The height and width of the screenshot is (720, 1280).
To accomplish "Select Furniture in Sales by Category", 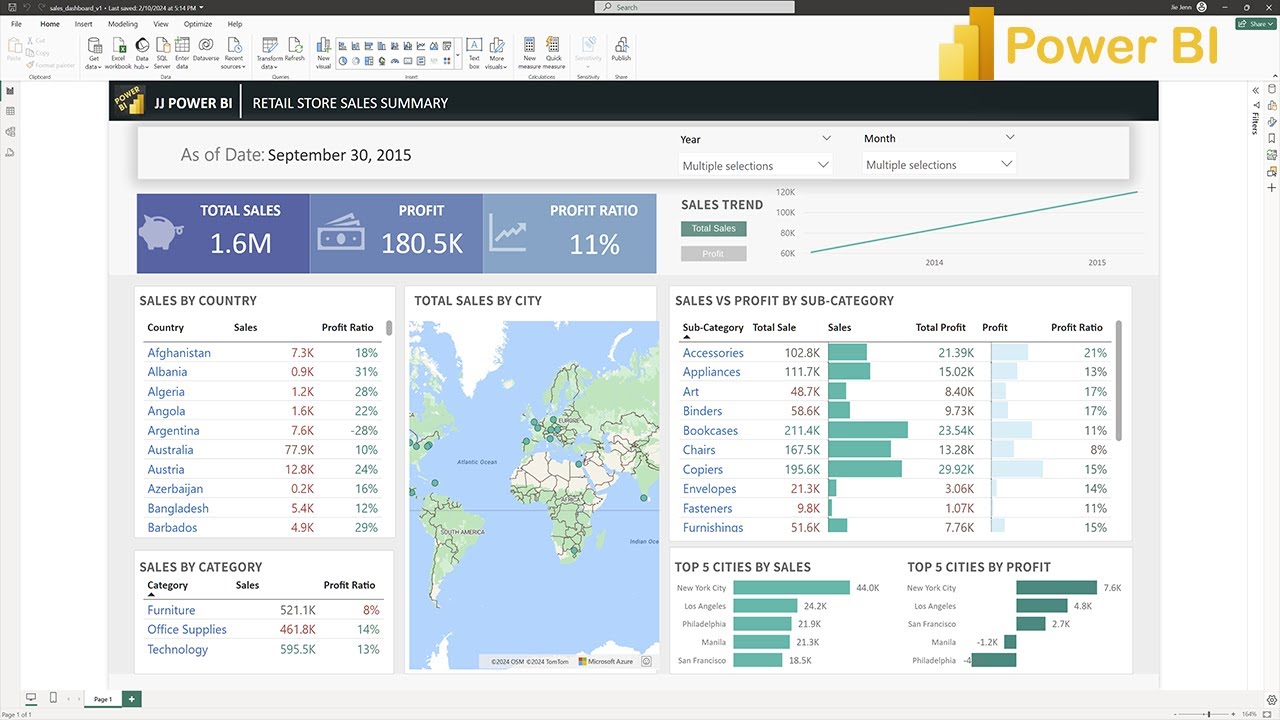I will pos(171,610).
